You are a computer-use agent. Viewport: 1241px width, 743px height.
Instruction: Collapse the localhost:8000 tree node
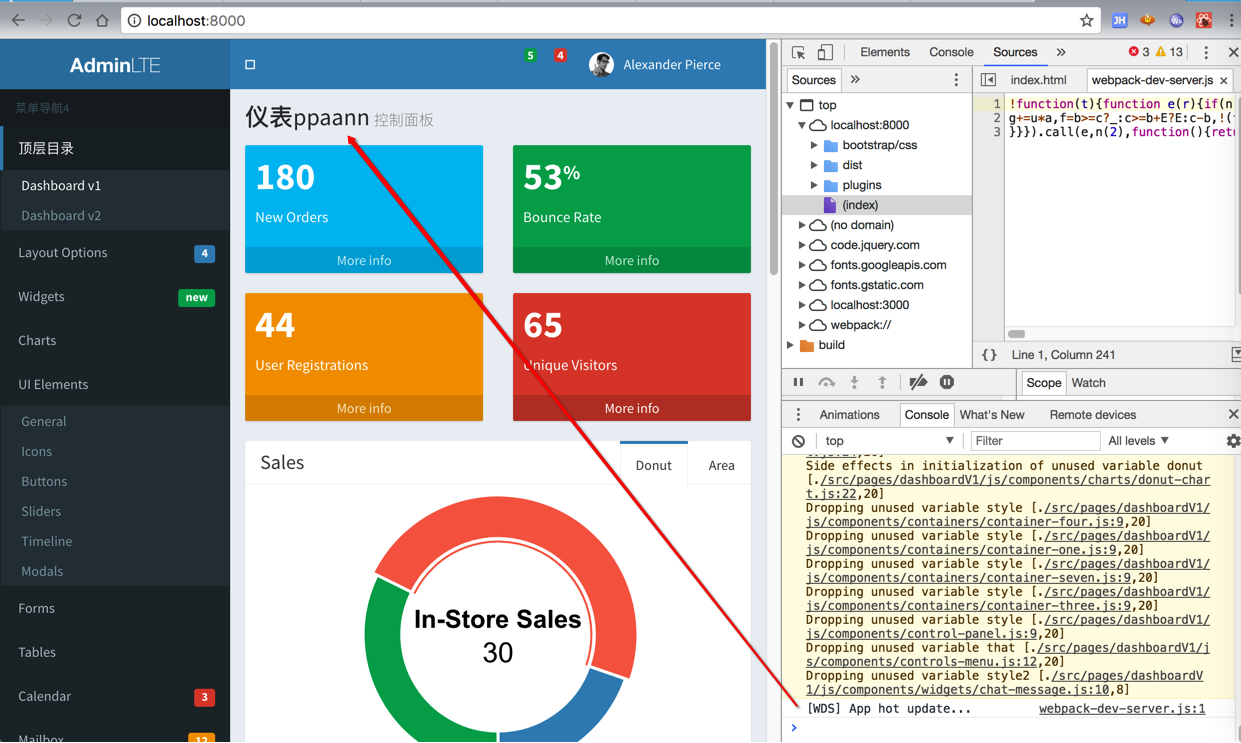(x=802, y=125)
